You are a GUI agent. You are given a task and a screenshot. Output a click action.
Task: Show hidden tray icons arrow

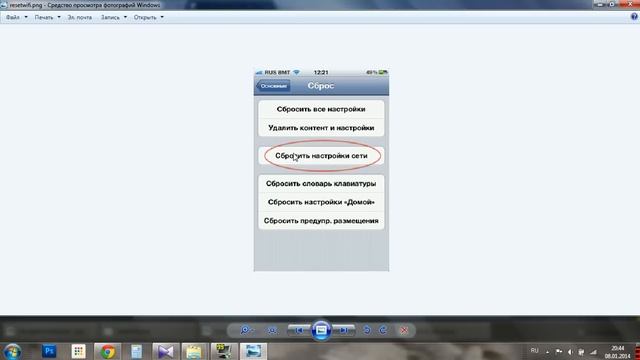coord(548,352)
